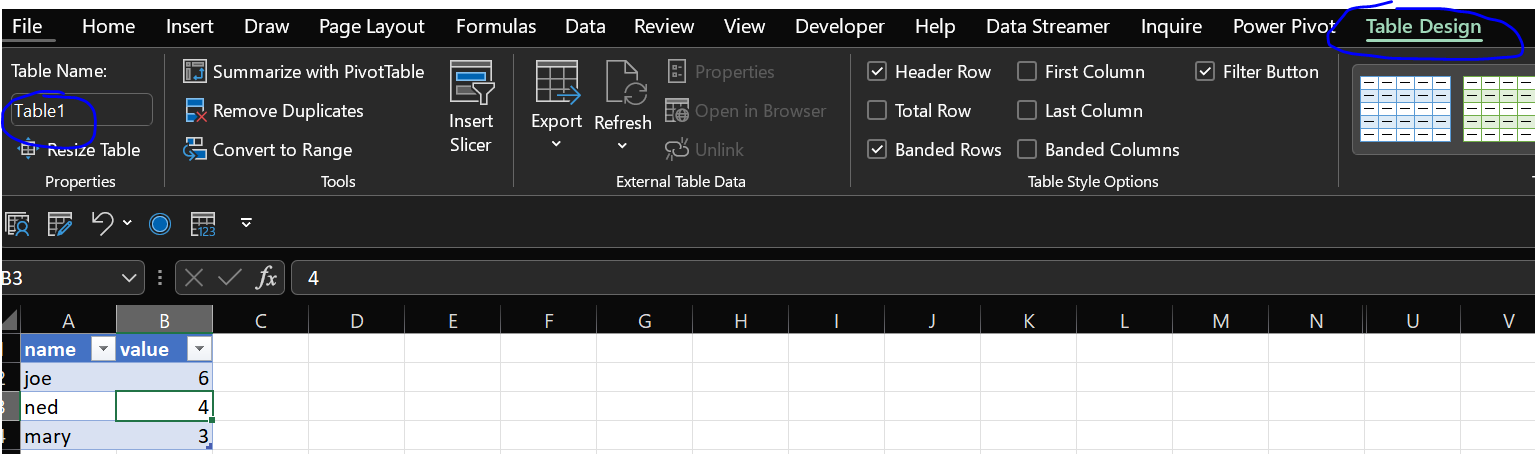
Task: Click the Open in Browser icon
Action: 677,111
